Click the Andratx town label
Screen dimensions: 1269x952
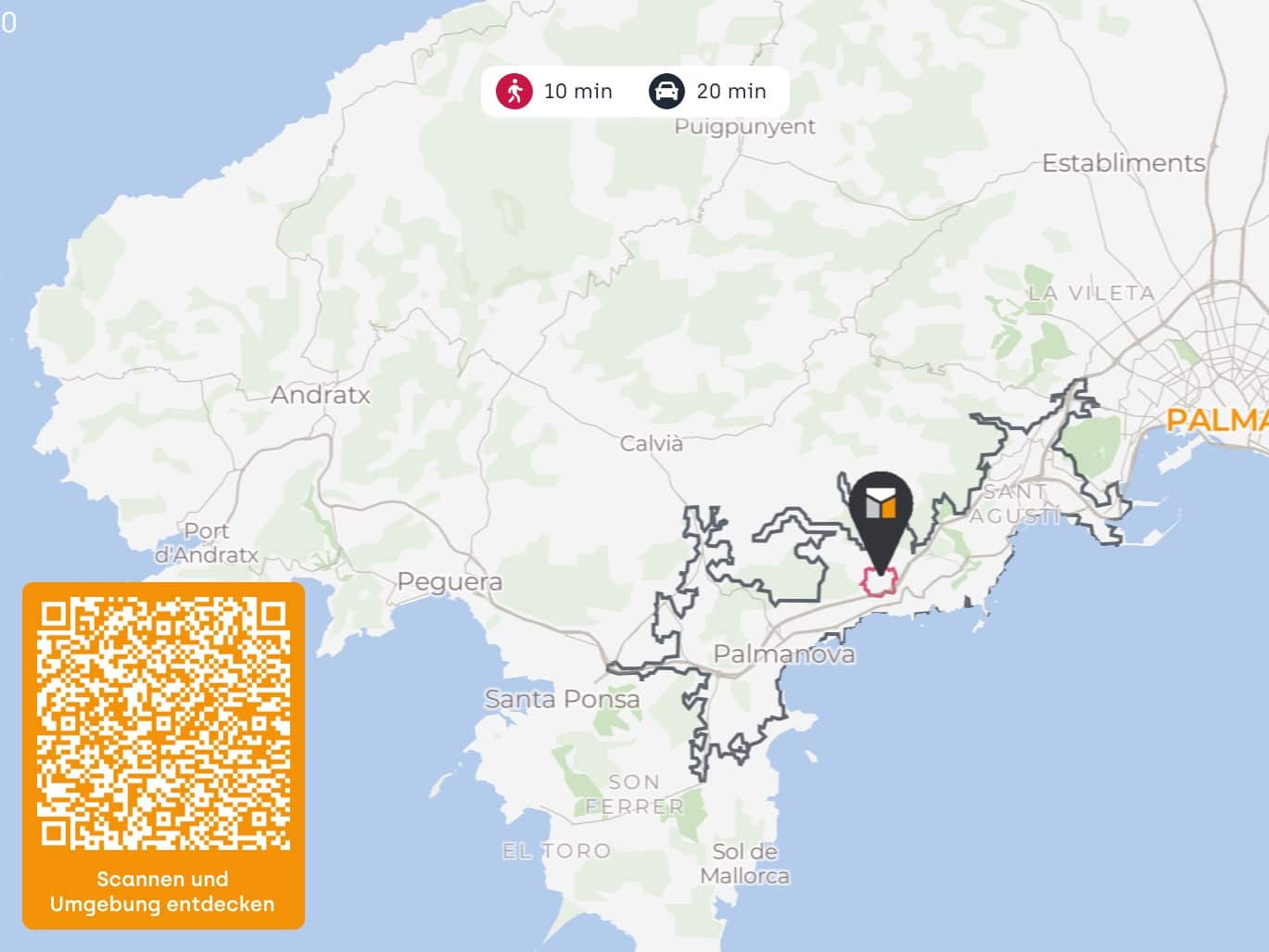tap(320, 395)
